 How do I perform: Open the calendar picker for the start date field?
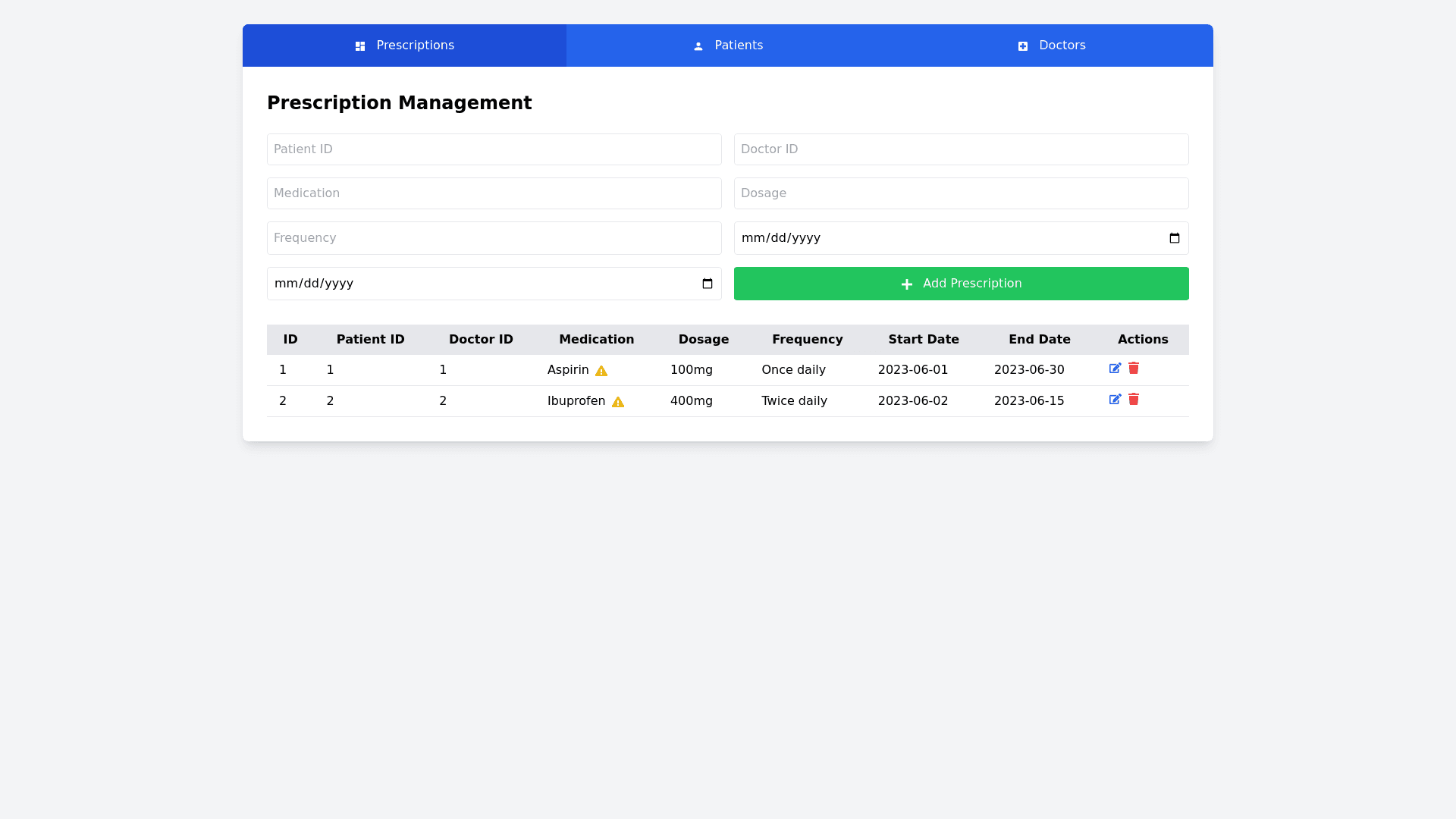click(x=1174, y=238)
